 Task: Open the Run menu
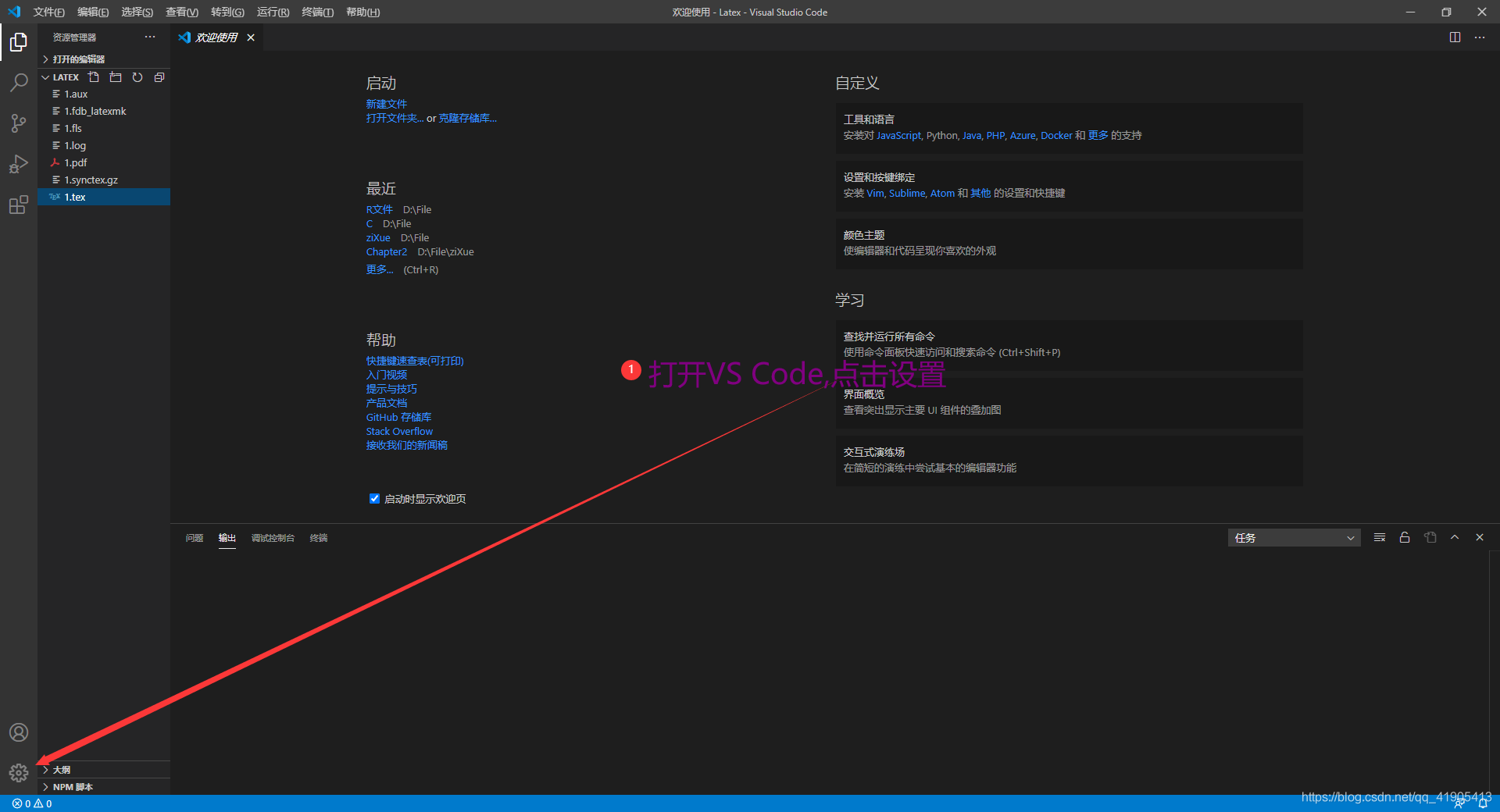pyautogui.click(x=273, y=12)
